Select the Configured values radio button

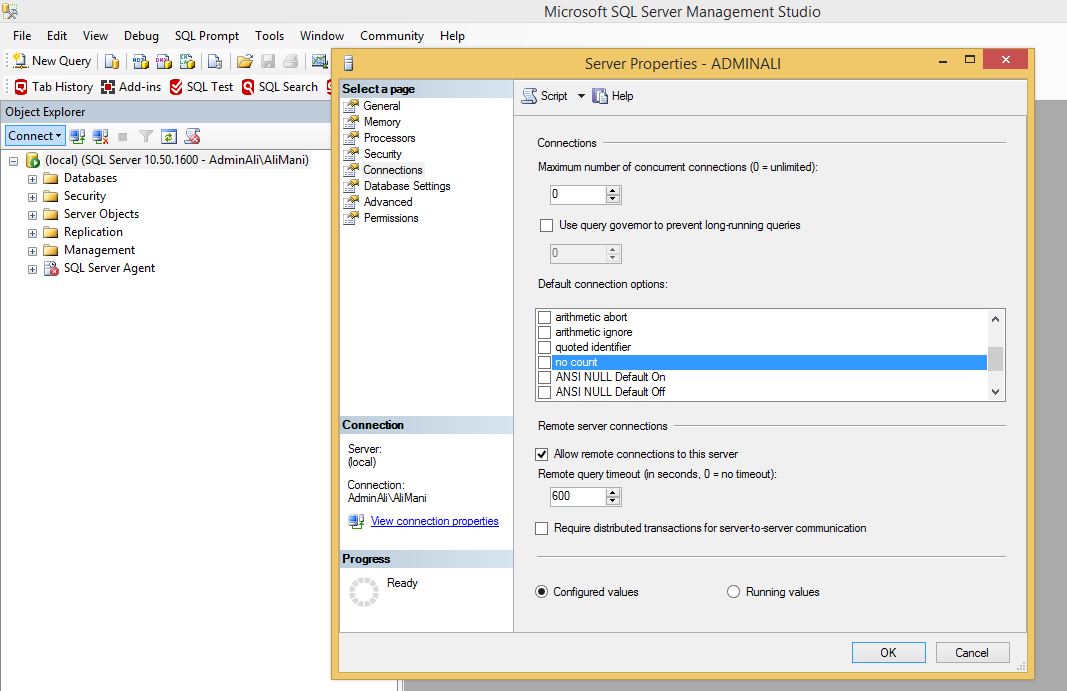pyautogui.click(x=542, y=592)
